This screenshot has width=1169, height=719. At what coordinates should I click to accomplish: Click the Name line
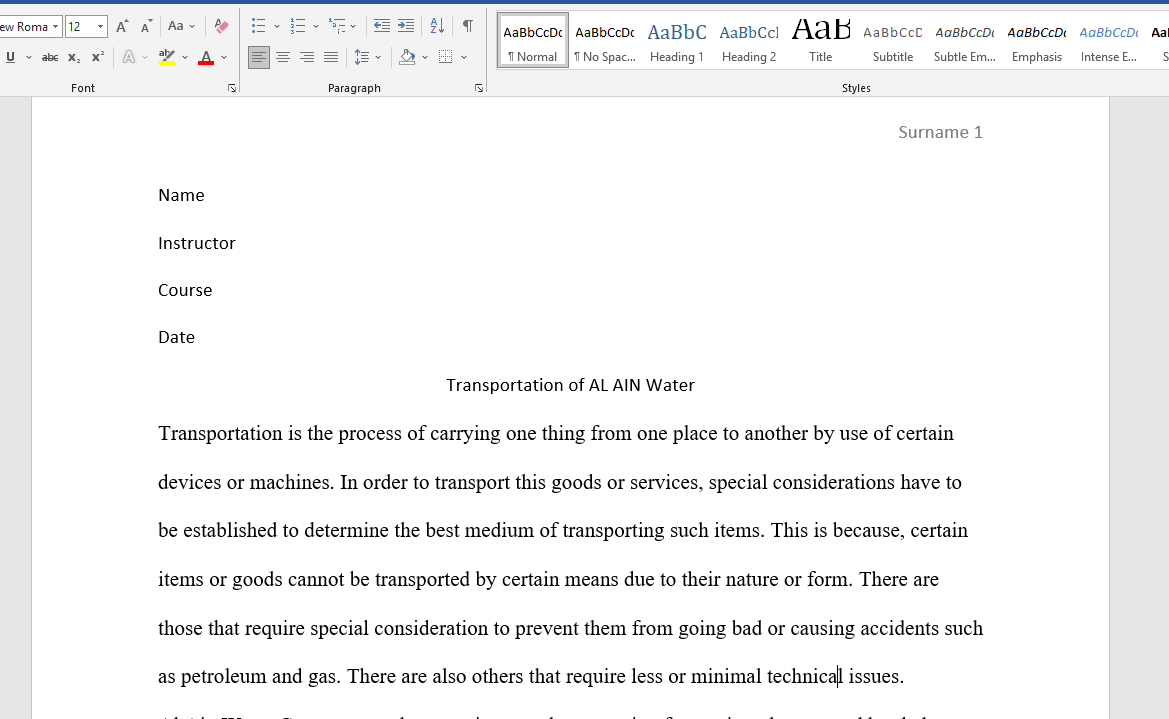[181, 195]
